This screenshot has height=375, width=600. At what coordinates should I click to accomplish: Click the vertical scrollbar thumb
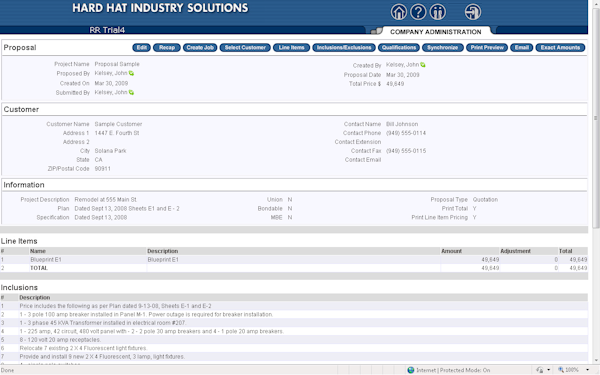(596, 119)
